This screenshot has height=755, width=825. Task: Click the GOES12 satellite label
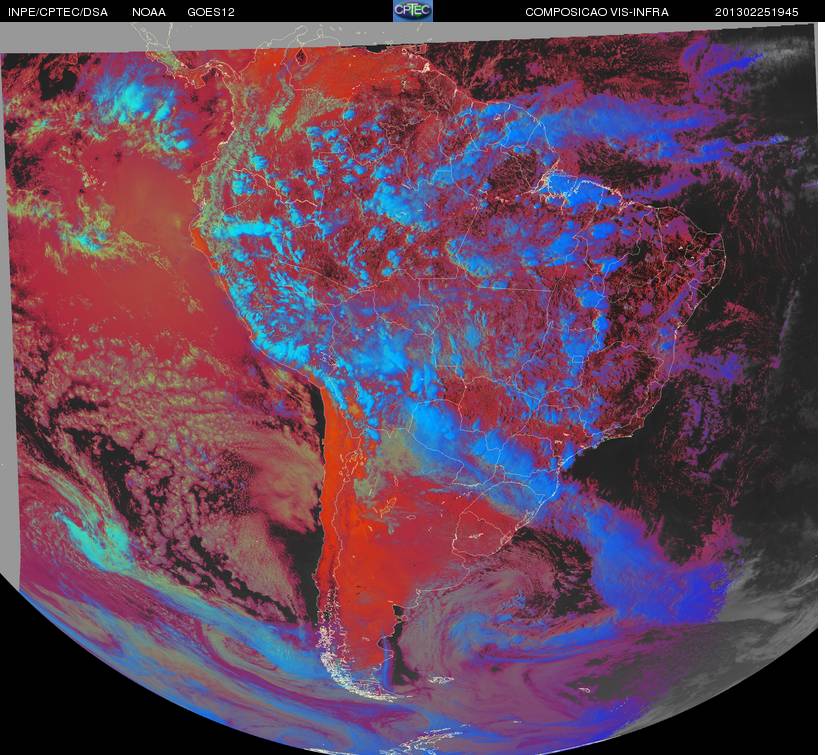tap(211, 12)
